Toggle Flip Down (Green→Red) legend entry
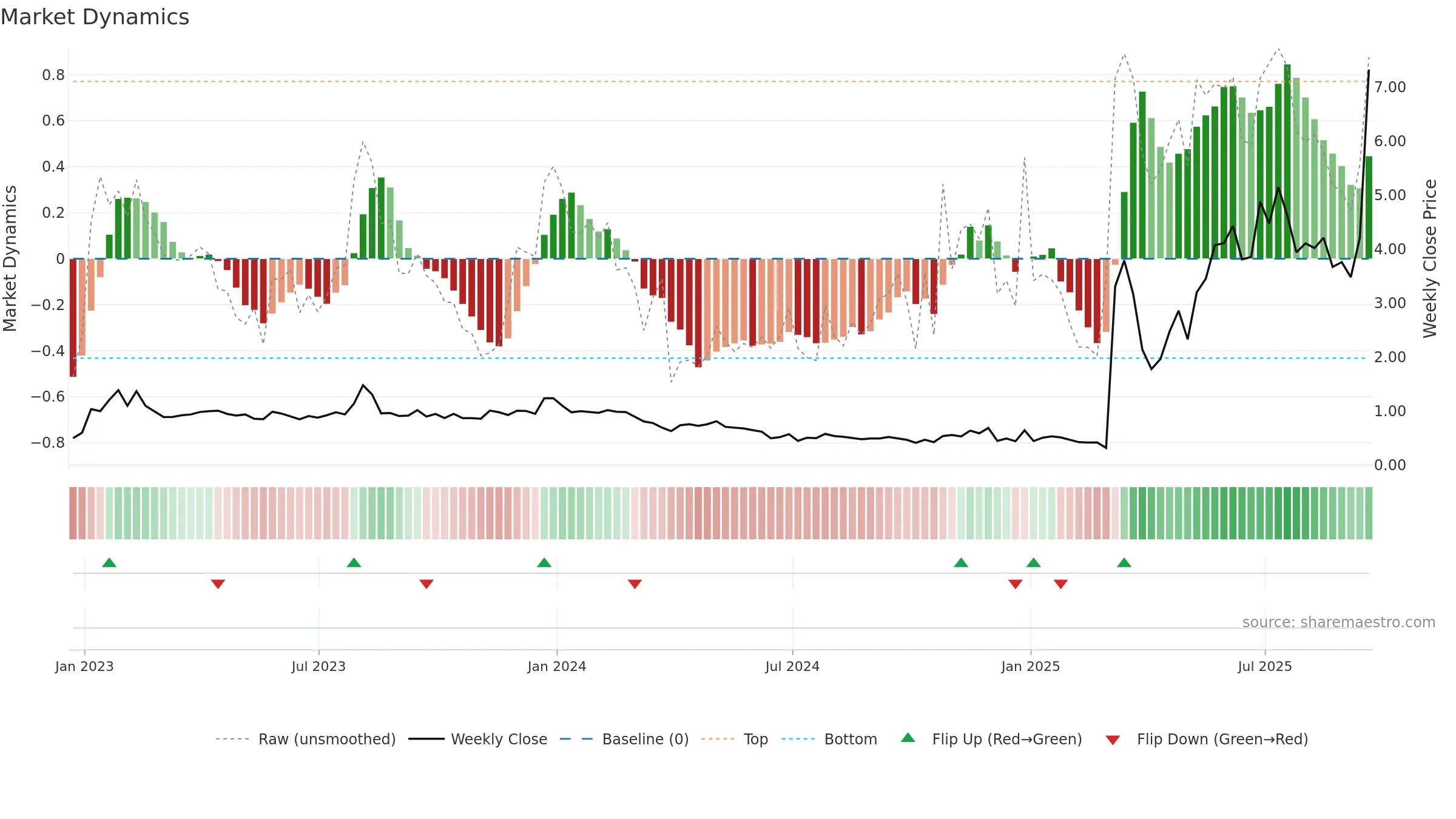This screenshot has width=1456, height=819. (1207, 739)
